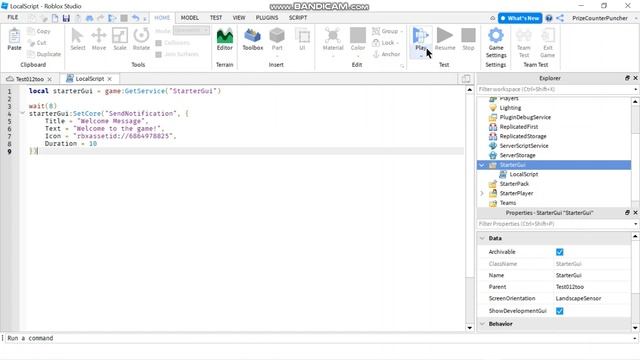
Task: Select ReplicatedStorage in Explorer
Action: (x=523, y=136)
